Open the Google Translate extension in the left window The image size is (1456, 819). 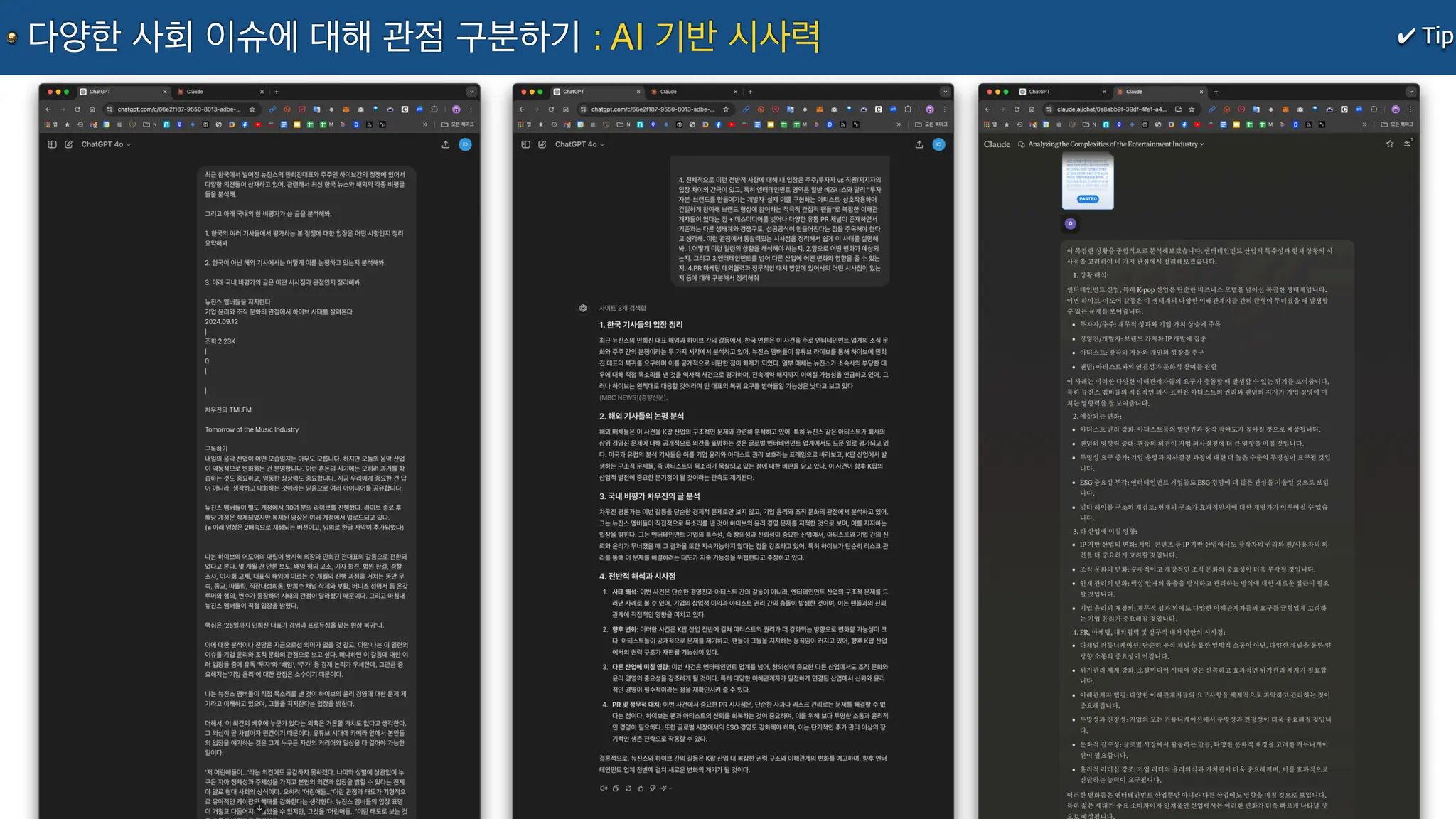click(x=316, y=109)
